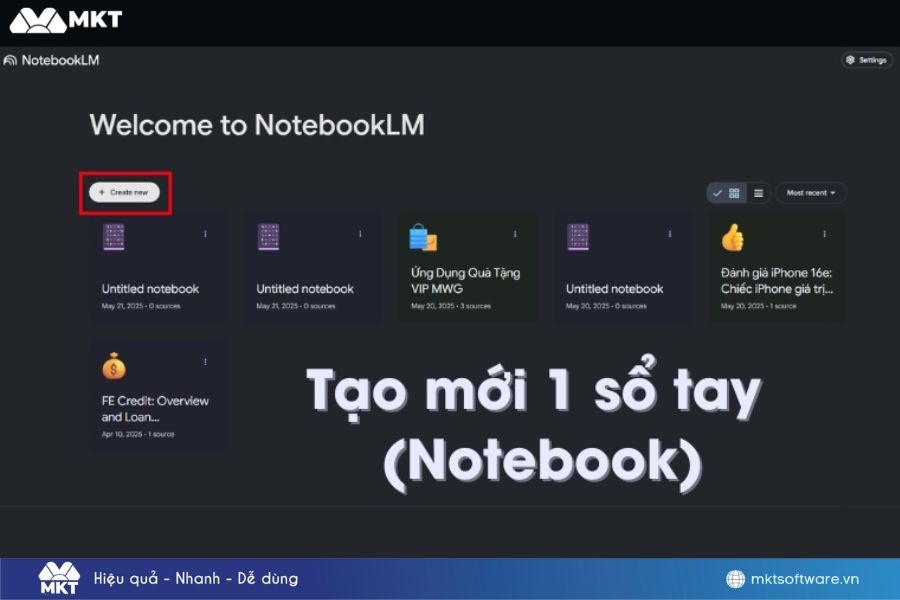Open second Untitled notebook's three-dot menu
The width and height of the screenshot is (900, 600).
click(x=361, y=234)
